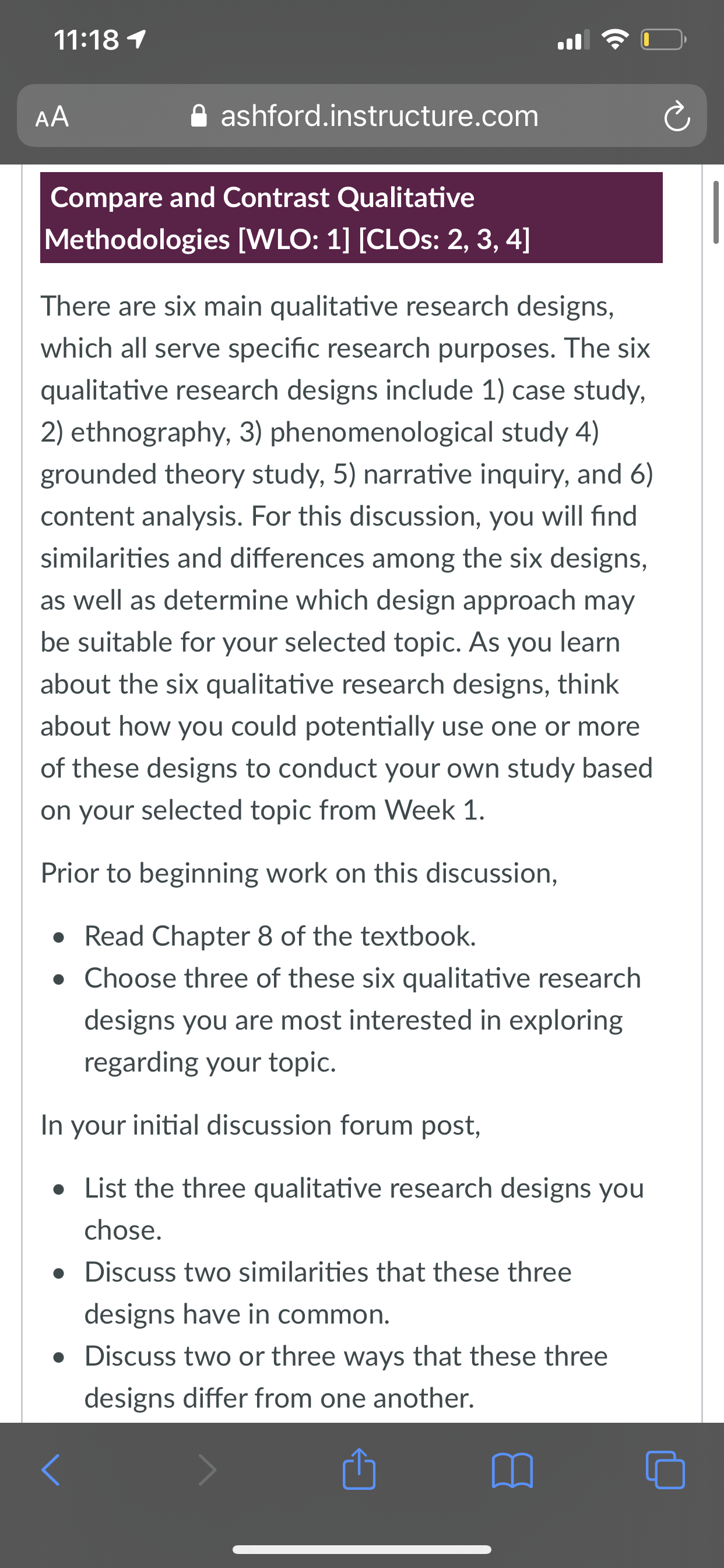Screen dimensions: 724x1568
Task: Tap the padlock secure site icon
Action: [x=199, y=116]
